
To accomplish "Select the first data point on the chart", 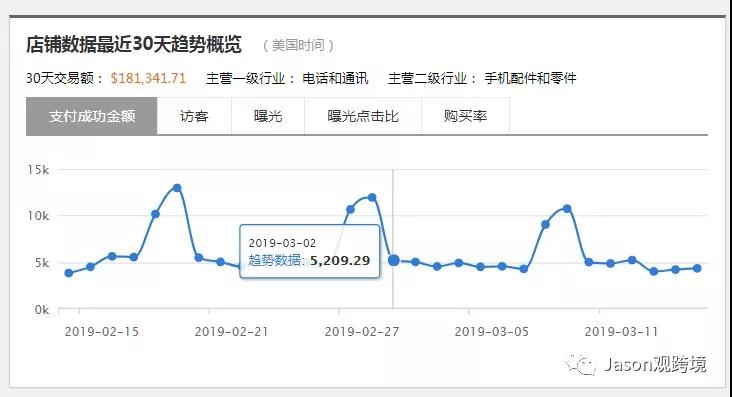I will click(x=69, y=273).
